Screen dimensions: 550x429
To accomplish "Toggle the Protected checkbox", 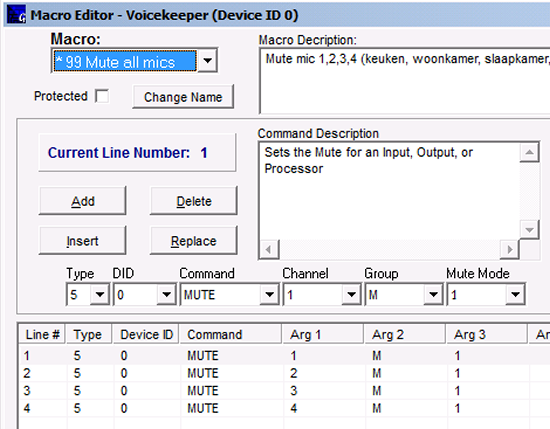I will 102,96.
